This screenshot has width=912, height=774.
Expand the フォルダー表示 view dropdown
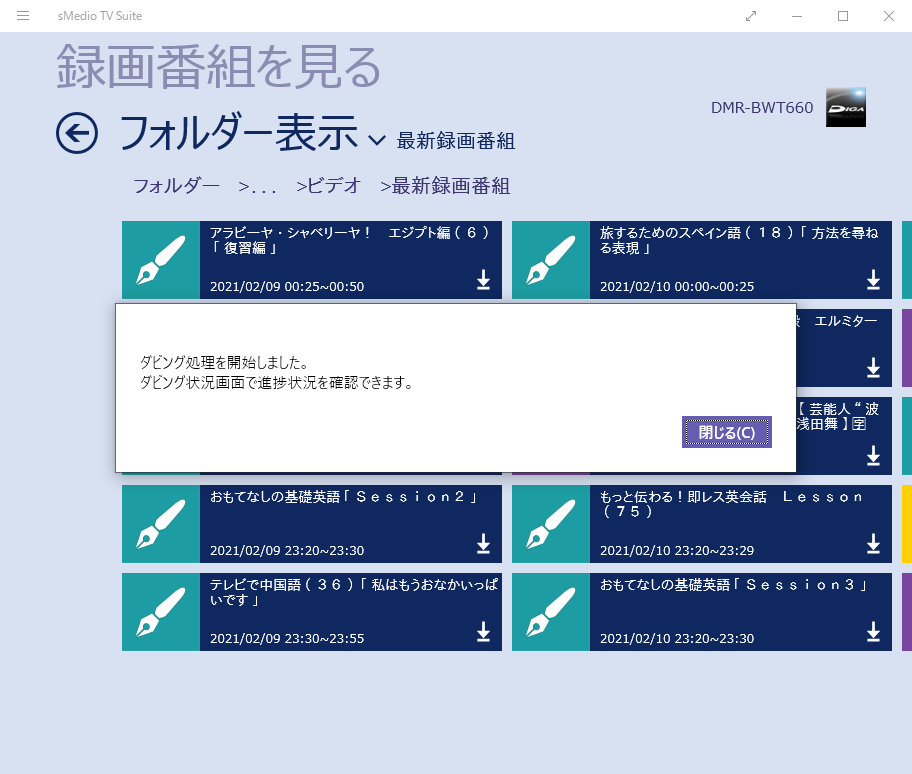tap(376, 140)
